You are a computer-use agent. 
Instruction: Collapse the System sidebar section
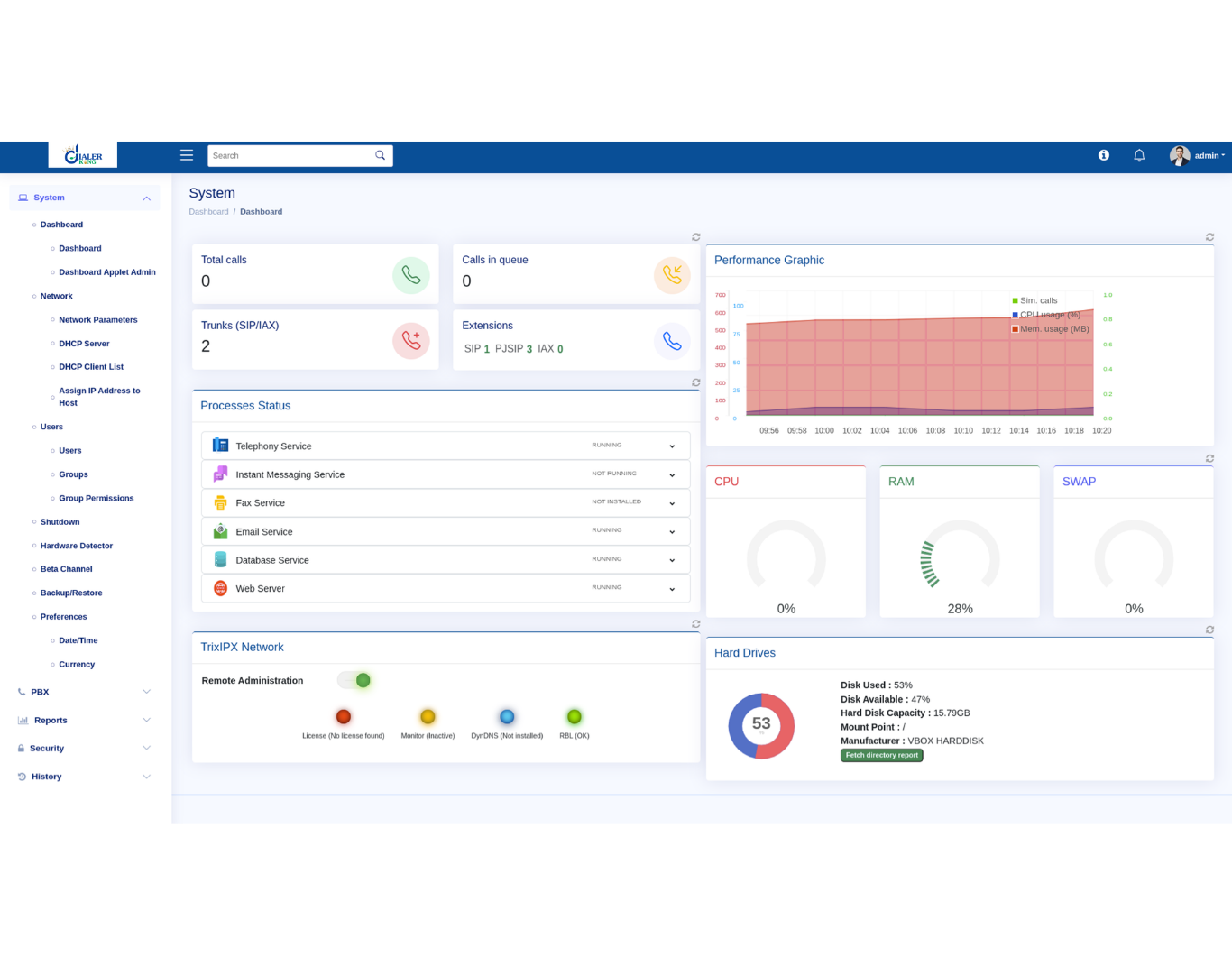(x=85, y=198)
